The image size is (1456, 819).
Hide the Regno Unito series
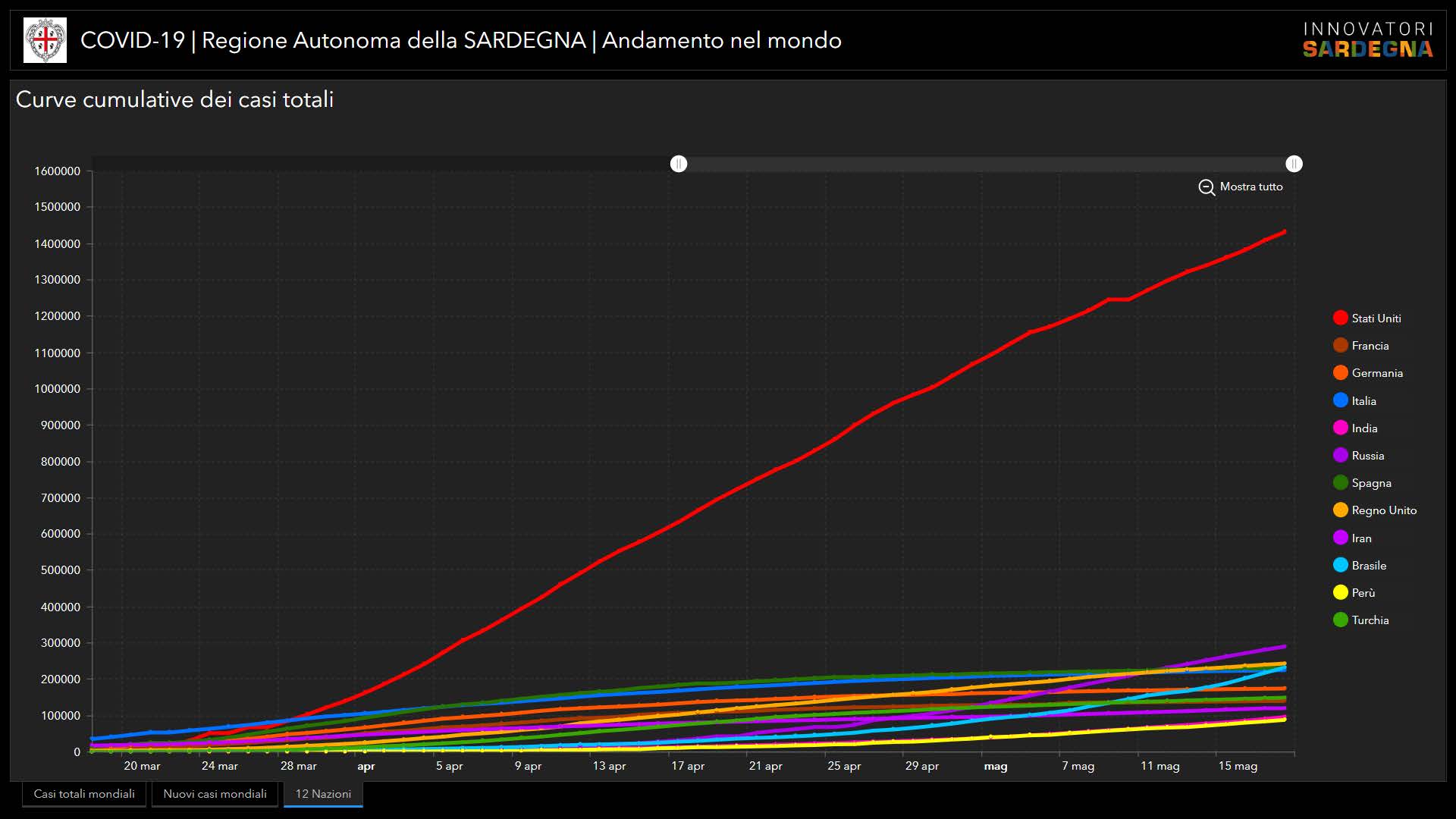[x=1340, y=510]
